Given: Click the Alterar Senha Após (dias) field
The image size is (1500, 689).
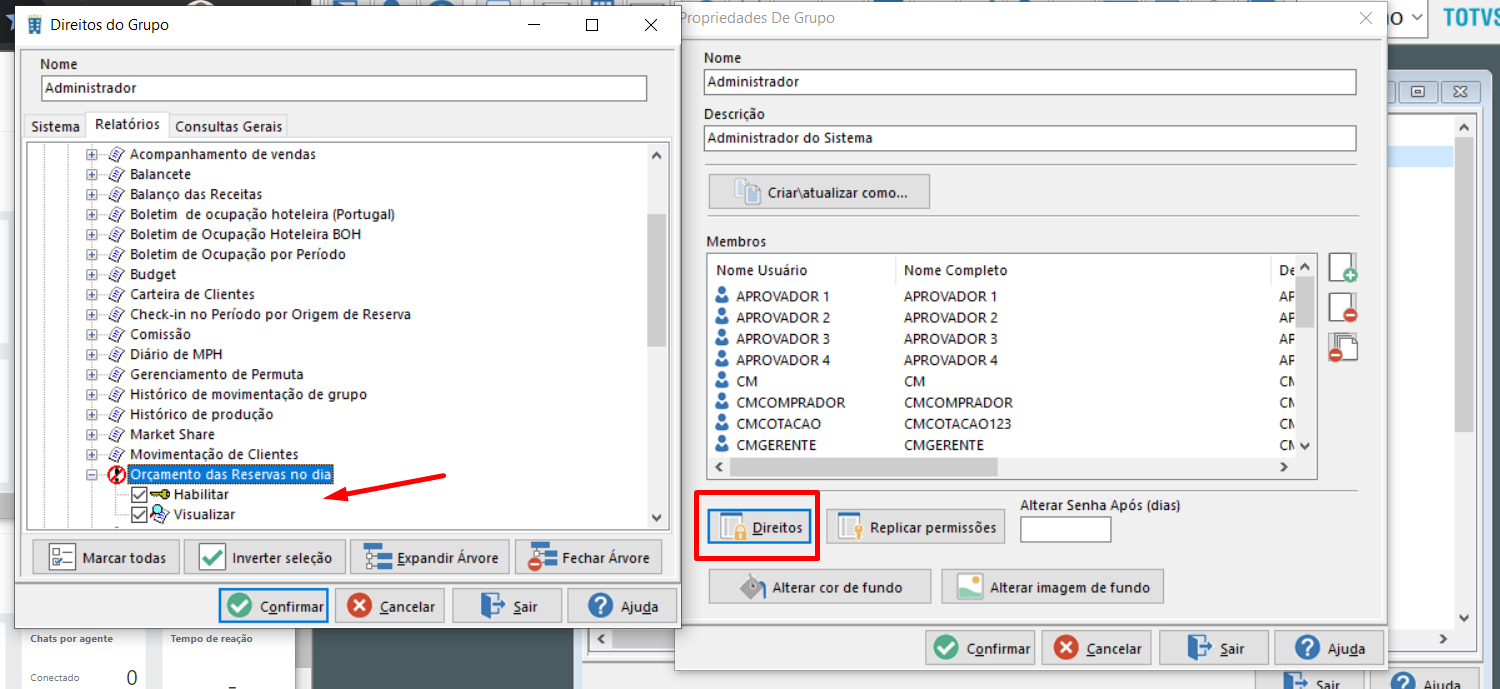Looking at the screenshot, I should click(x=1065, y=530).
